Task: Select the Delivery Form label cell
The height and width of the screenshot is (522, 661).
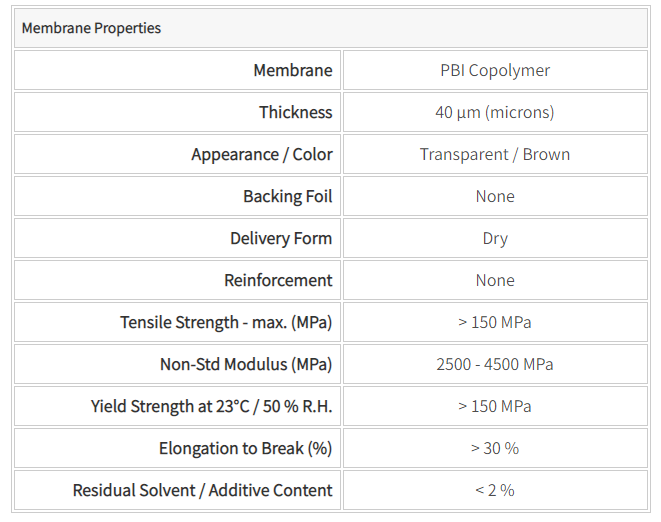Action: point(281,238)
